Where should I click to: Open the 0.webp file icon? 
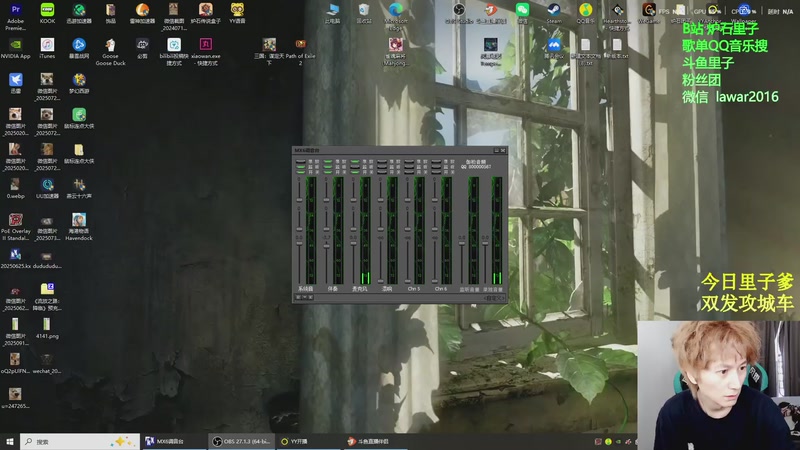(15, 188)
